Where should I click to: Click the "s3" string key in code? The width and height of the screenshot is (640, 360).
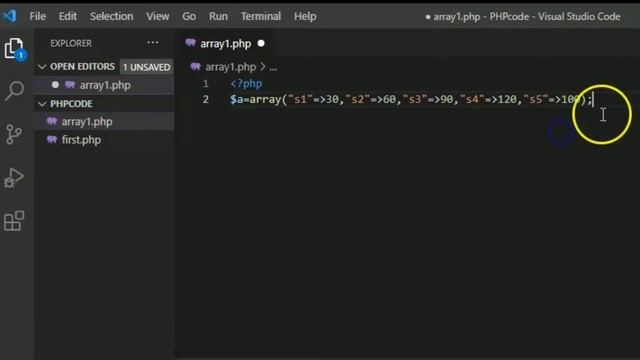click(x=415, y=99)
